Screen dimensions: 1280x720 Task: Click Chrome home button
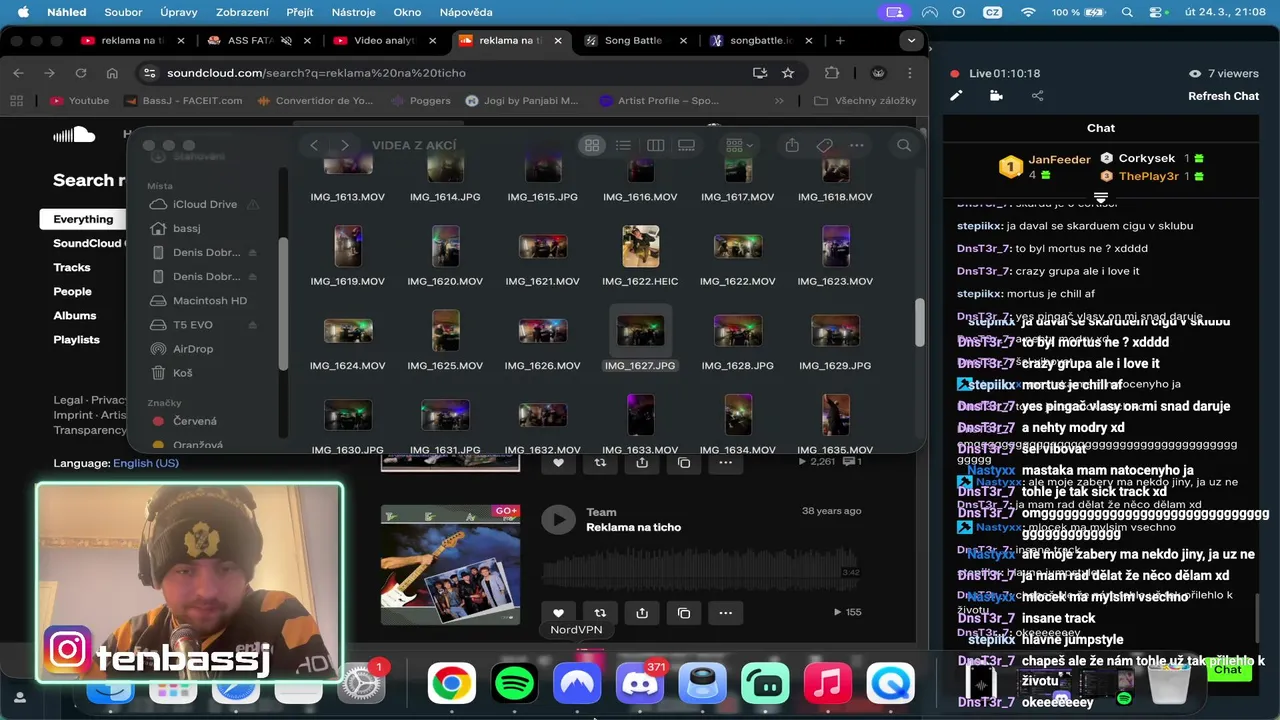point(112,73)
